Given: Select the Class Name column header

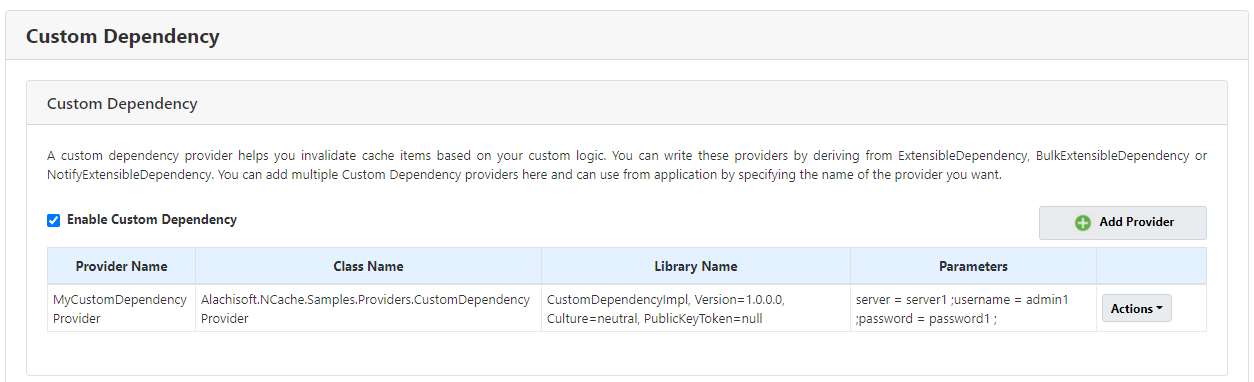Looking at the screenshot, I should pyautogui.click(x=368, y=266).
